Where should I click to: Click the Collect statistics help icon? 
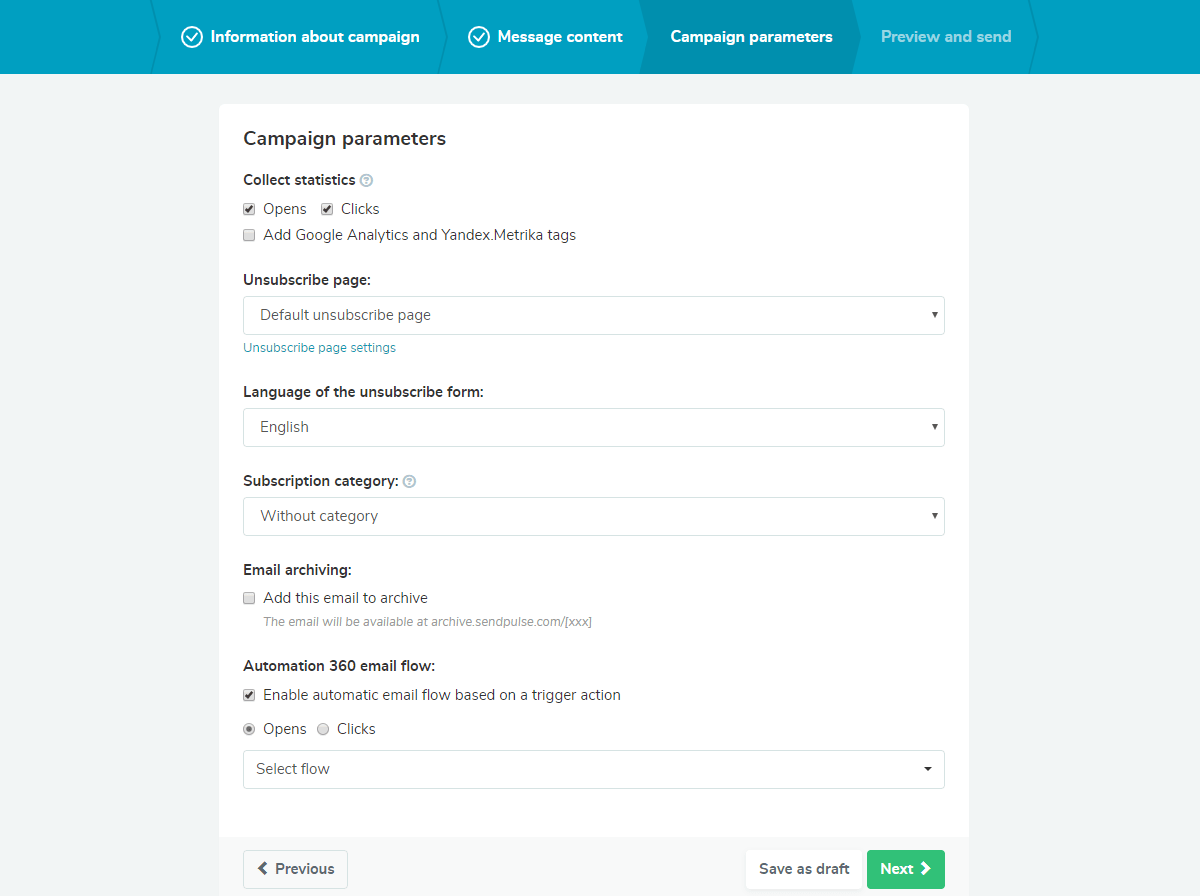click(x=366, y=181)
